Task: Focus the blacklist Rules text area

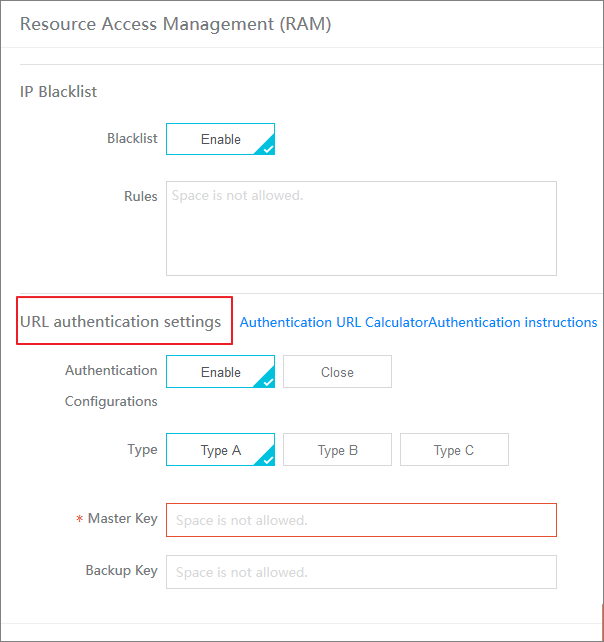Action: pos(361,228)
